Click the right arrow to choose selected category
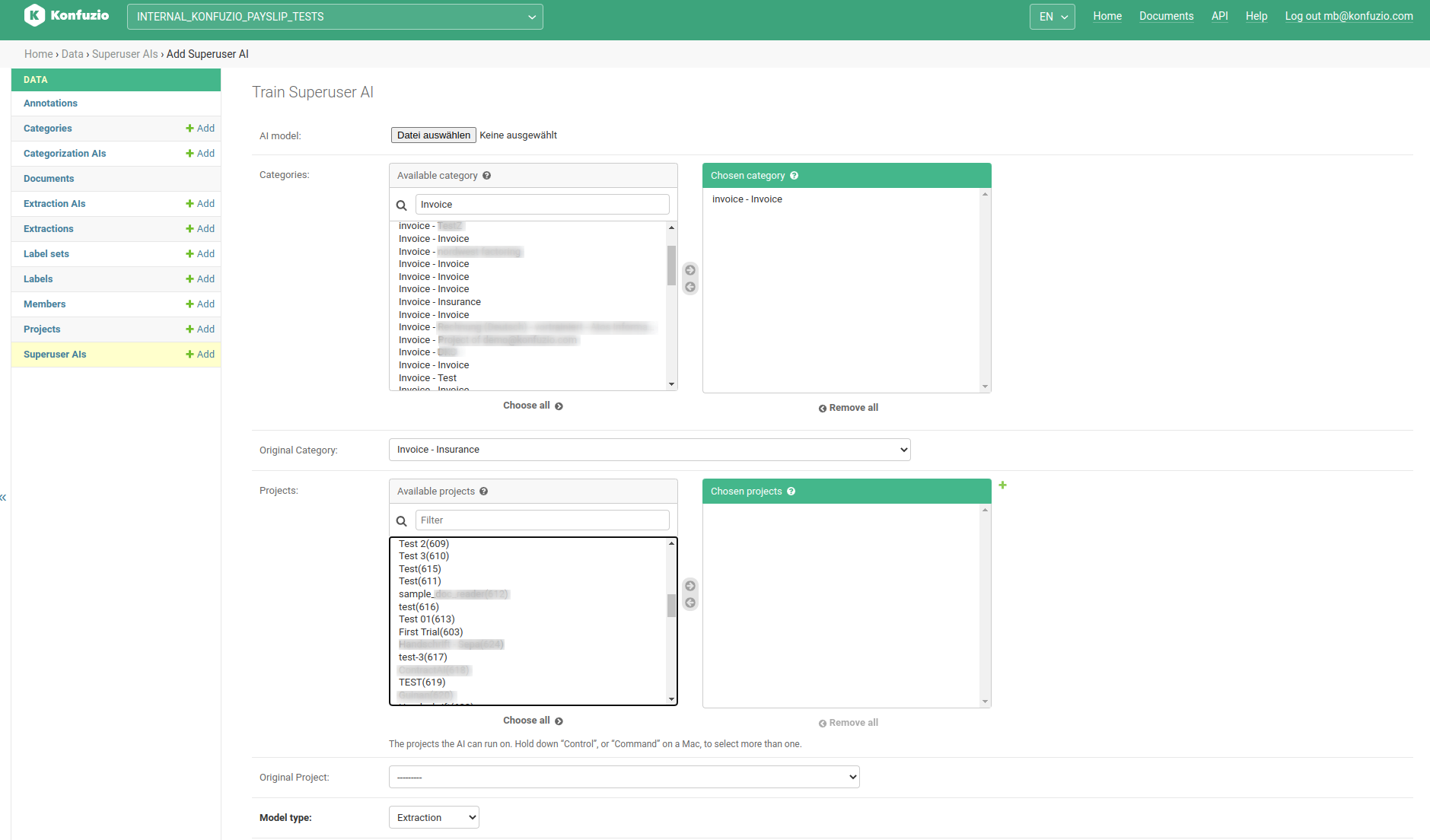This screenshot has width=1430, height=840. click(x=690, y=270)
